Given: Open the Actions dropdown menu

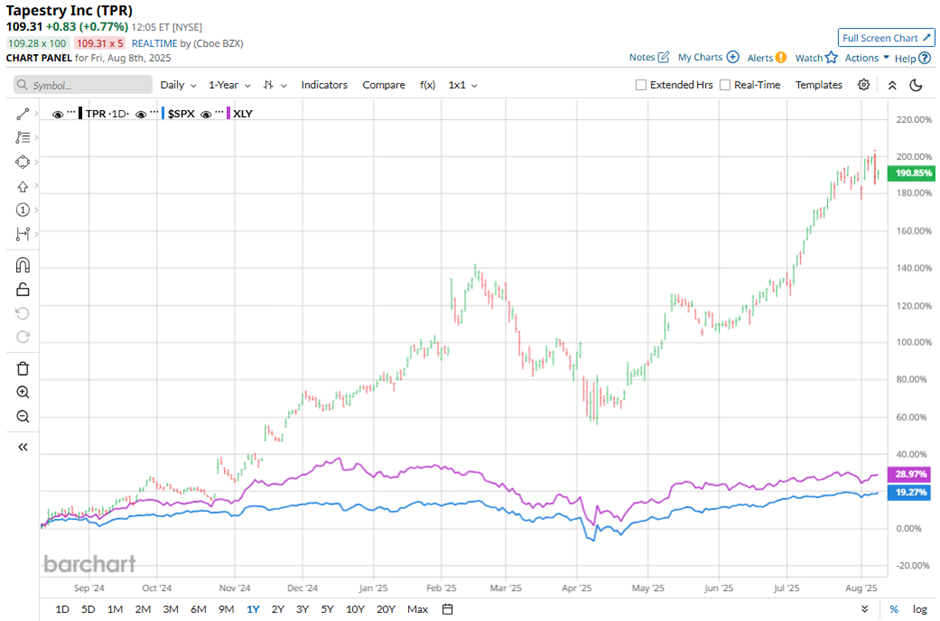Looking at the screenshot, I should click(x=867, y=58).
